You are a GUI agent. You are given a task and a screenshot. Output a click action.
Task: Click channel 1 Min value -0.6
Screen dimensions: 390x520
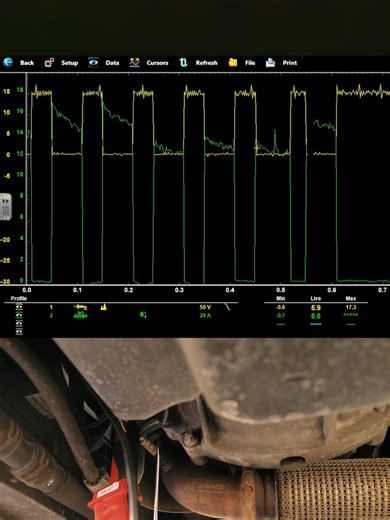(x=280, y=307)
